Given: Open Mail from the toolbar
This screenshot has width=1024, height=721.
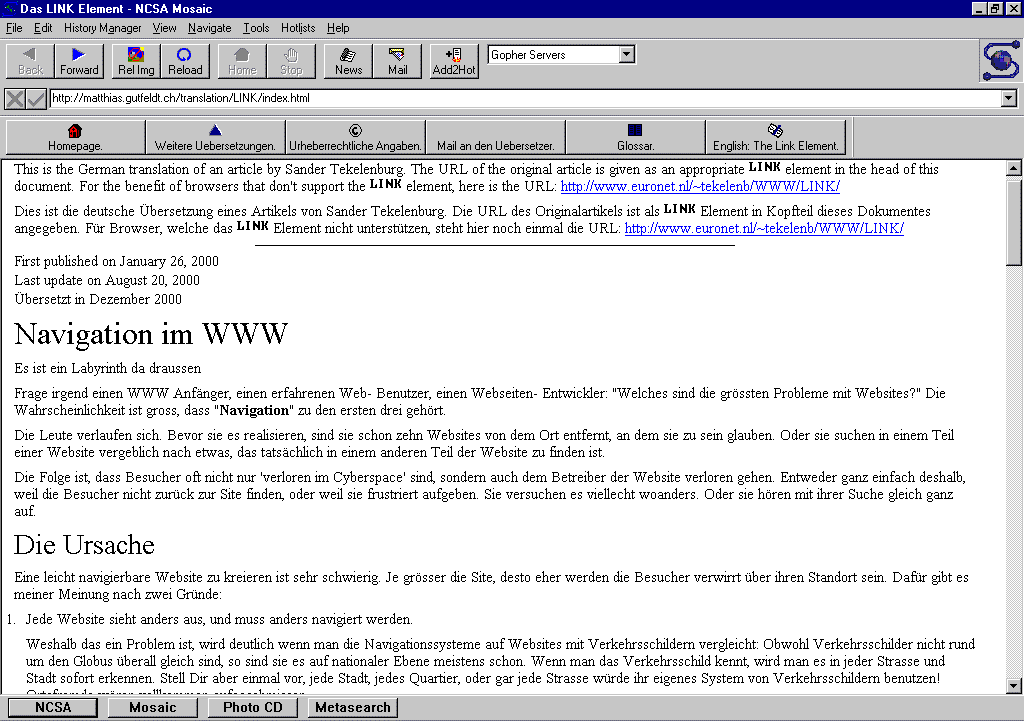Looking at the screenshot, I should point(398,61).
